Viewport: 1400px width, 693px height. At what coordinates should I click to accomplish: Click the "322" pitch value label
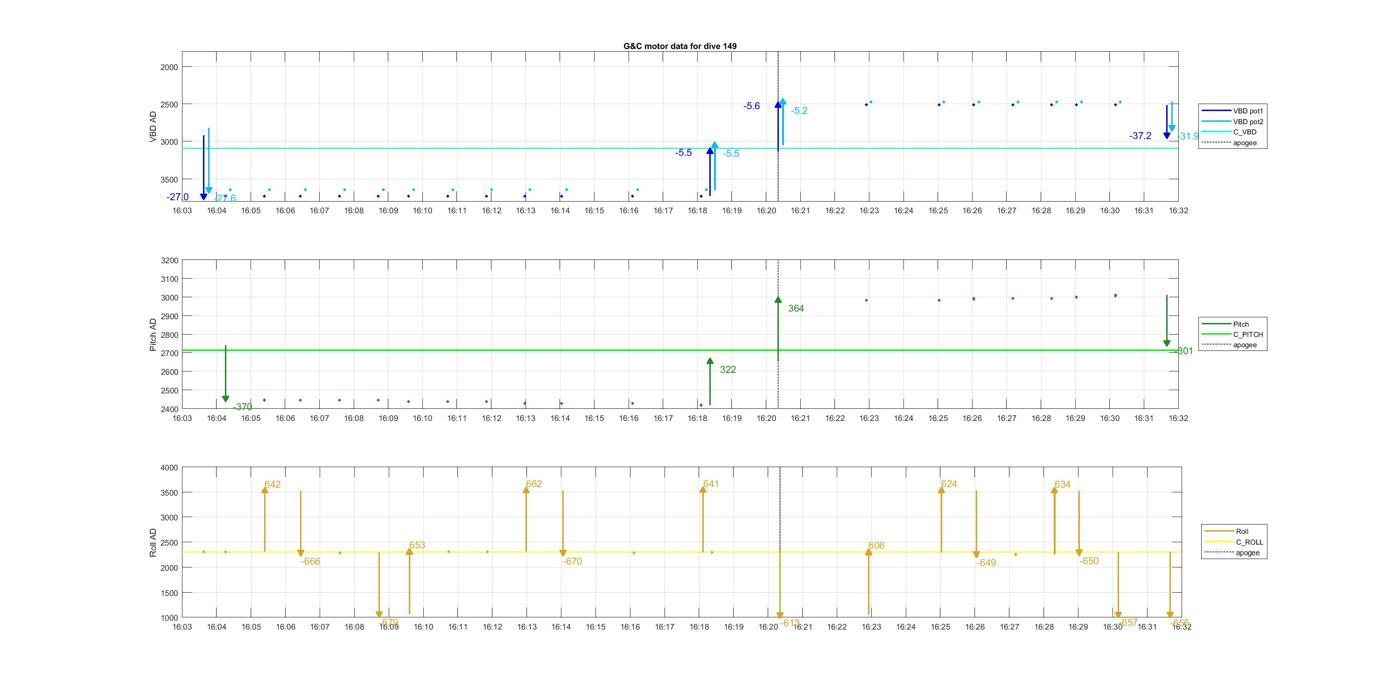[x=728, y=370]
